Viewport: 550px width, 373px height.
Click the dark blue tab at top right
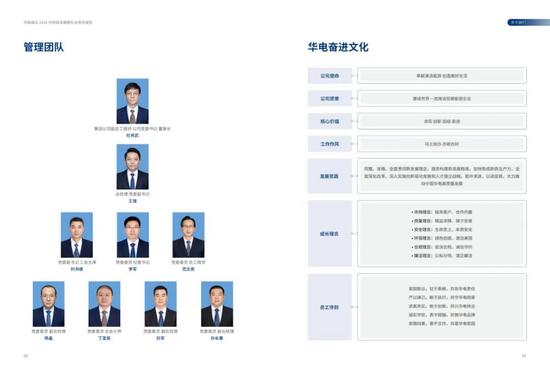tap(529, 22)
